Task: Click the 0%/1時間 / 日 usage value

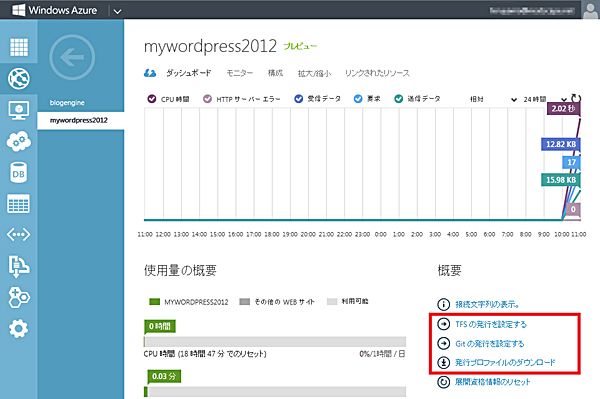Action: (x=382, y=354)
